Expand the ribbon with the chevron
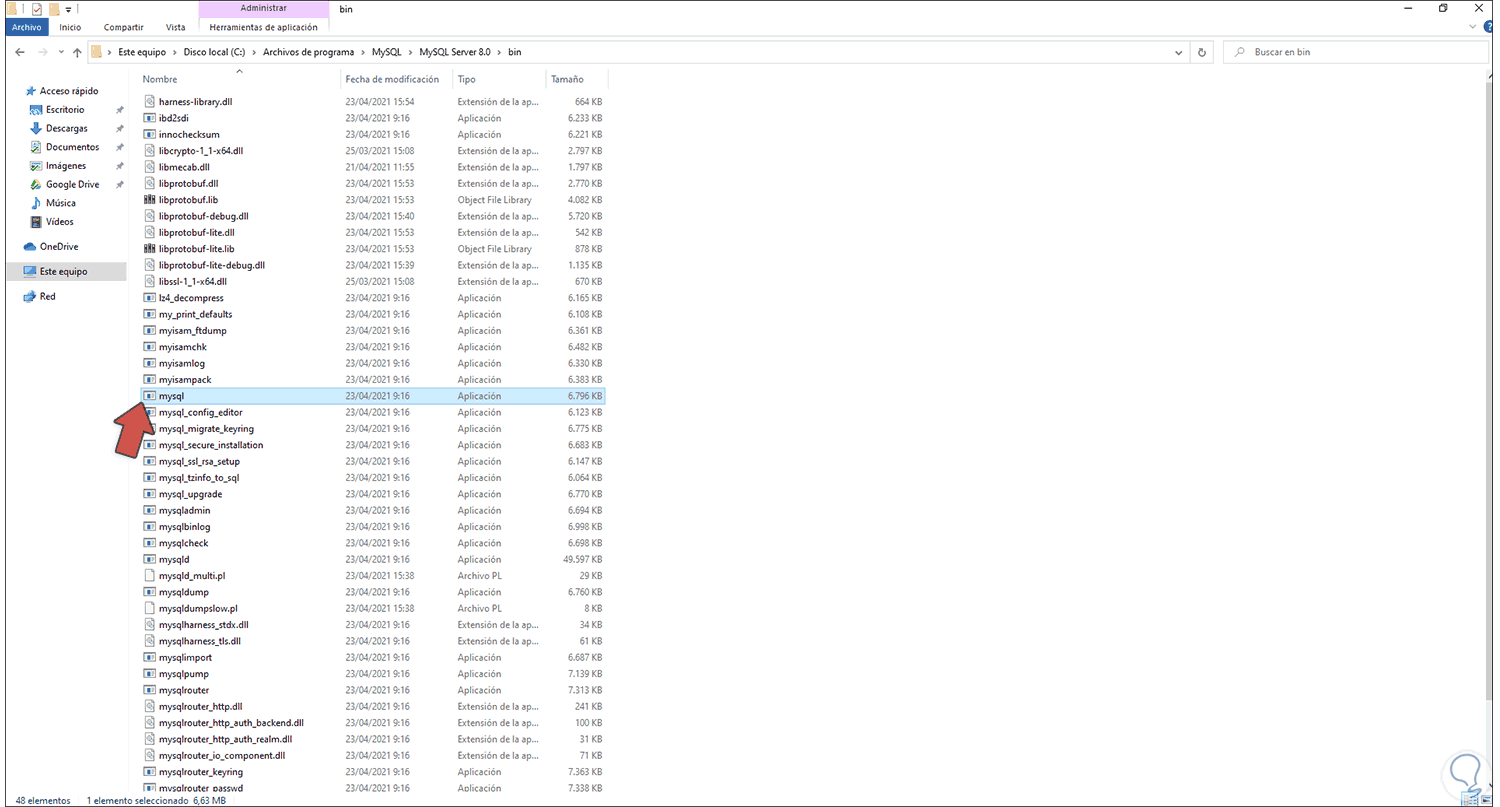The height and width of the screenshot is (807, 1500). click(1471, 27)
